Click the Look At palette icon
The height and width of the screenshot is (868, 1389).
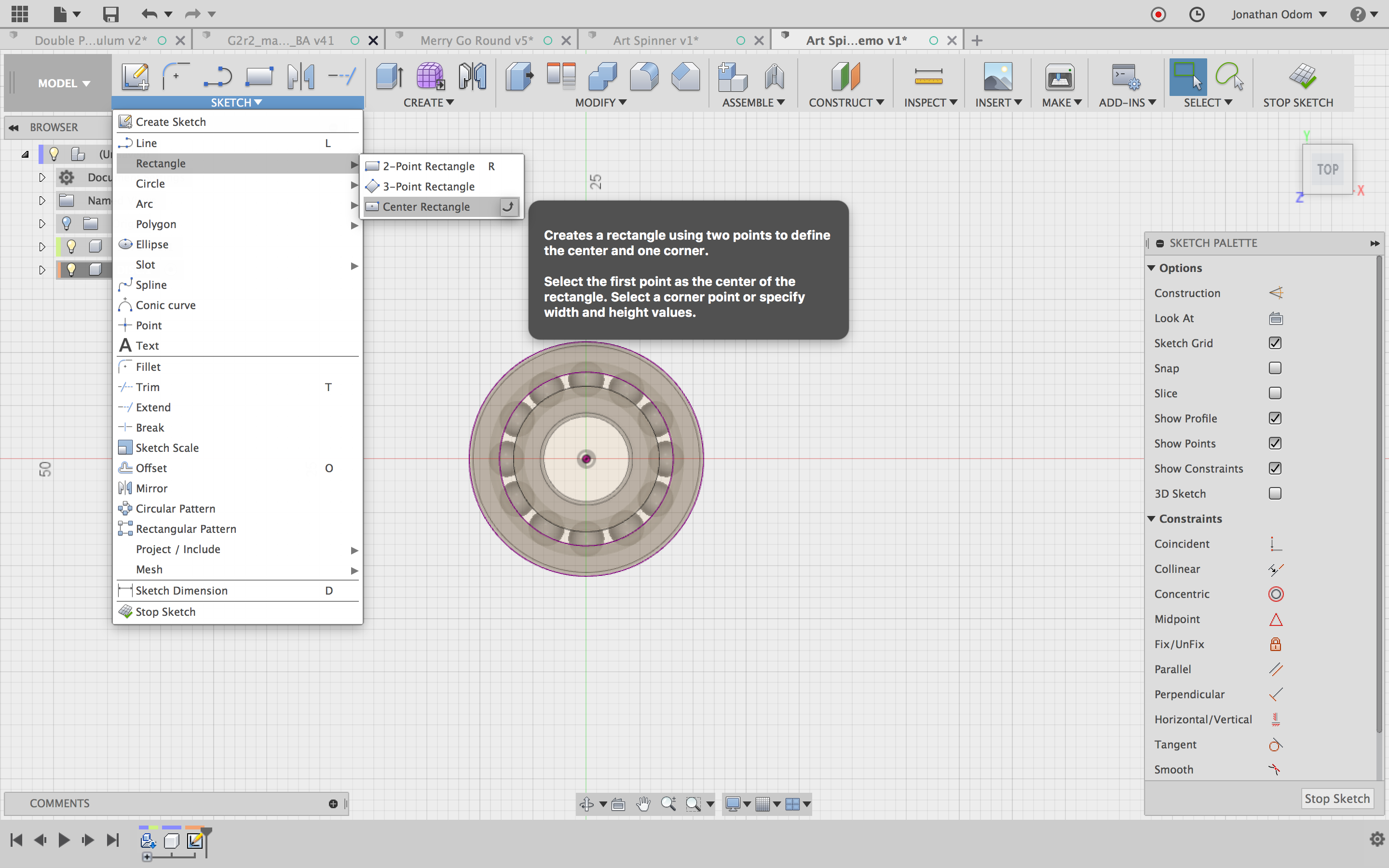[1275, 318]
